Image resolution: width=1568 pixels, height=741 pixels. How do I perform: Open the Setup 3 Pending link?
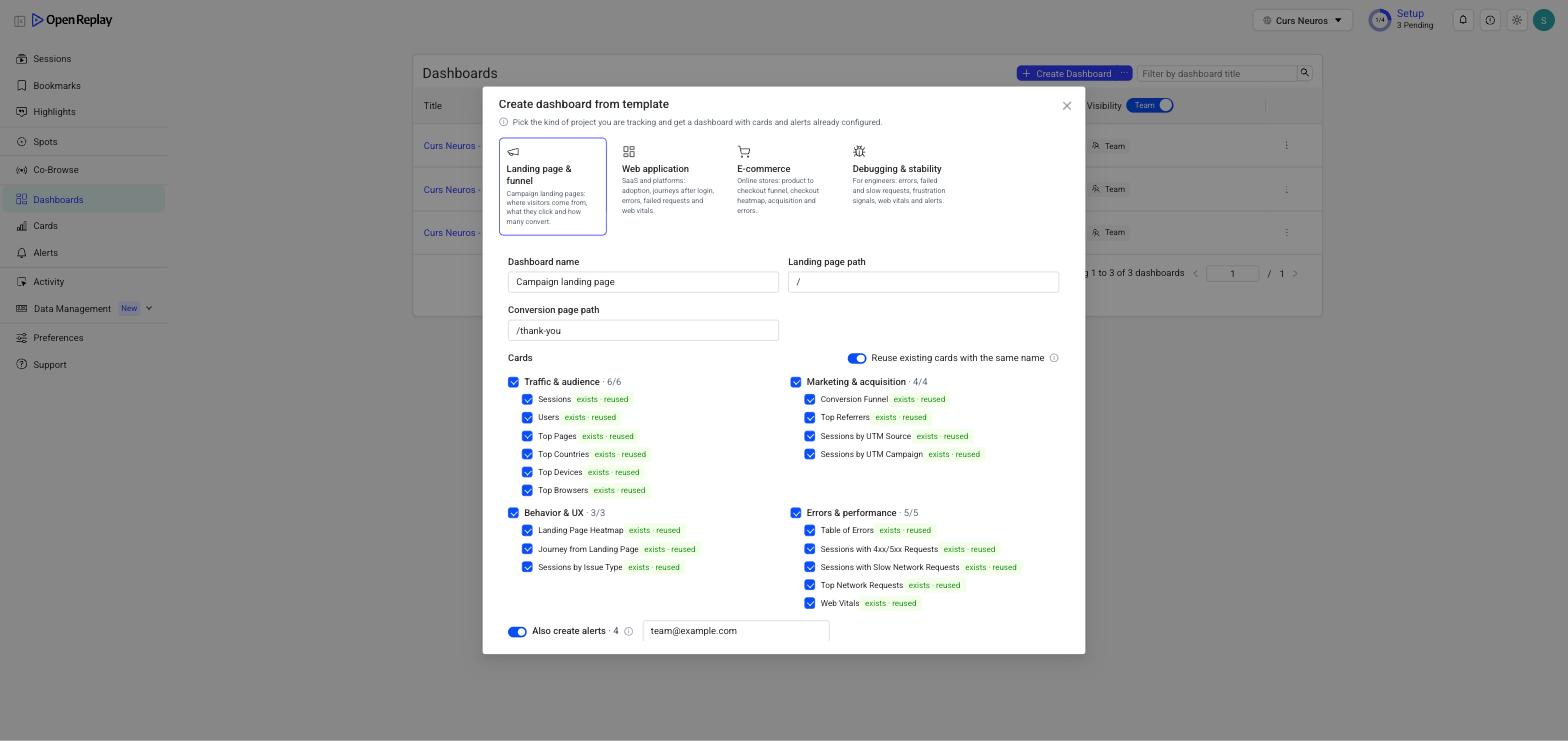pyautogui.click(x=1415, y=20)
